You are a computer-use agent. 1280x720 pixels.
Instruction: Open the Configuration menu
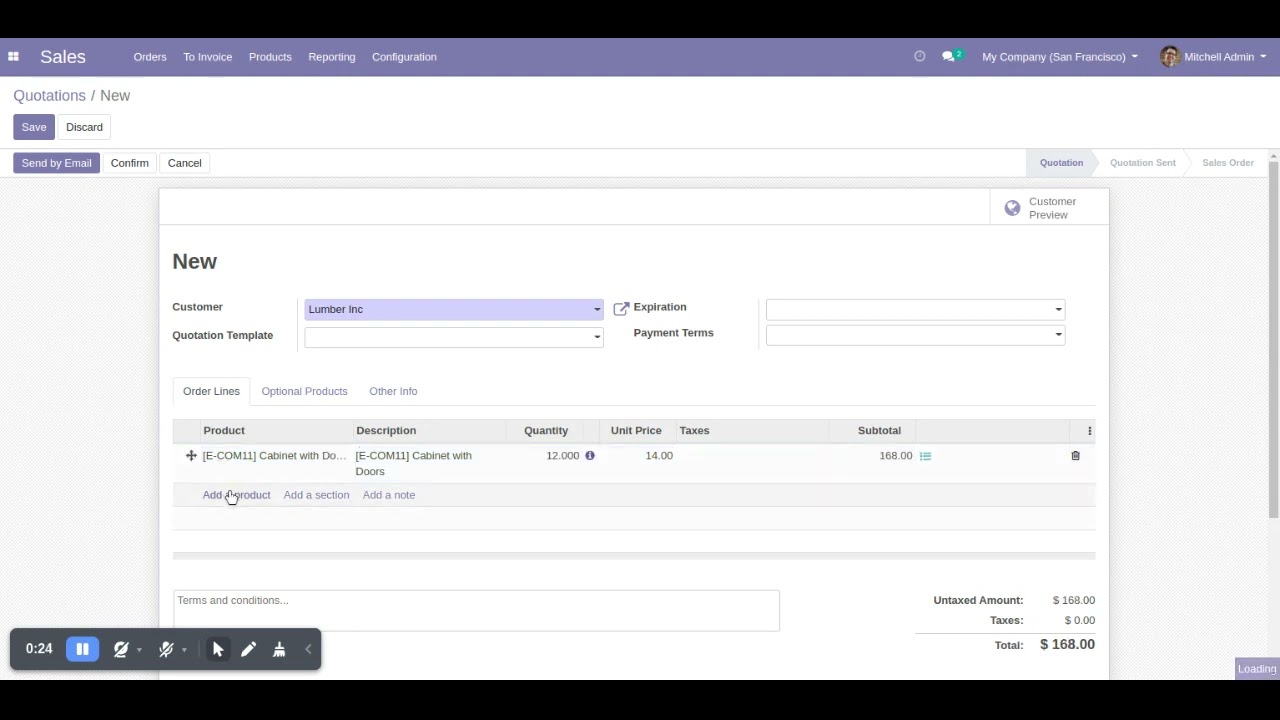tap(404, 57)
